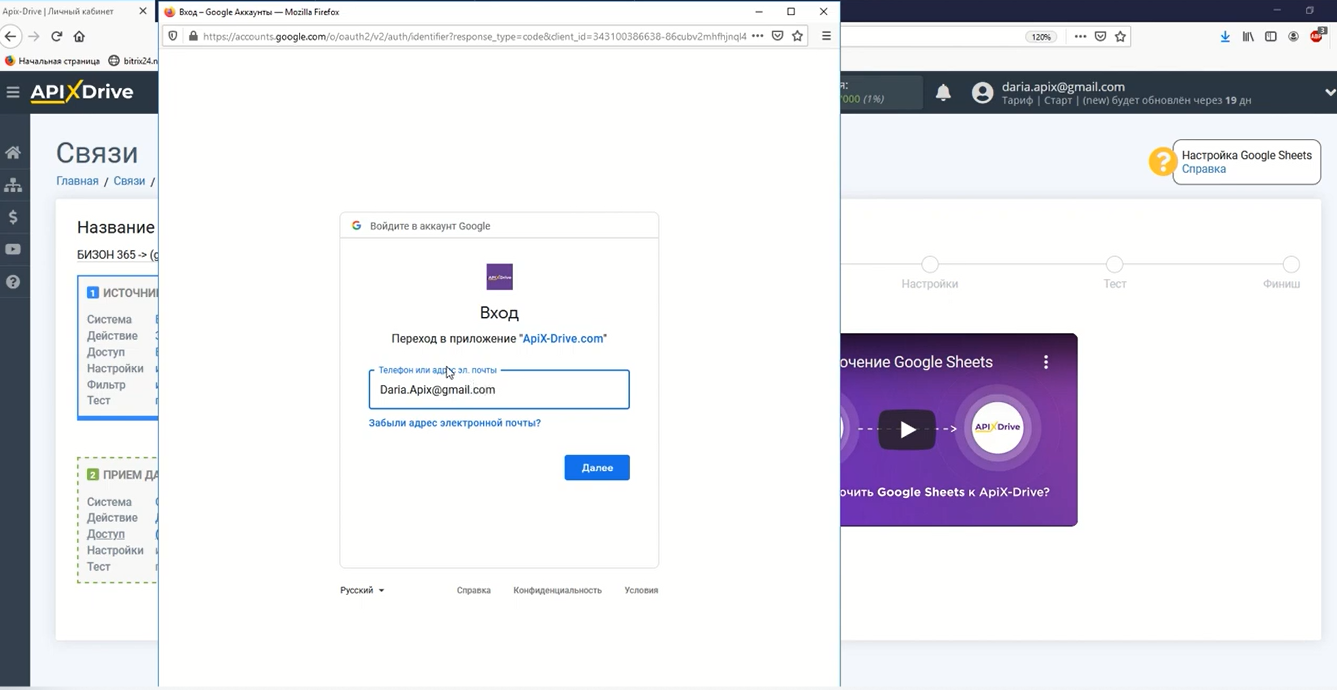Click the ApiX-Drive.com application link
Viewport: 1337px width, 690px height.
pyautogui.click(x=563, y=339)
